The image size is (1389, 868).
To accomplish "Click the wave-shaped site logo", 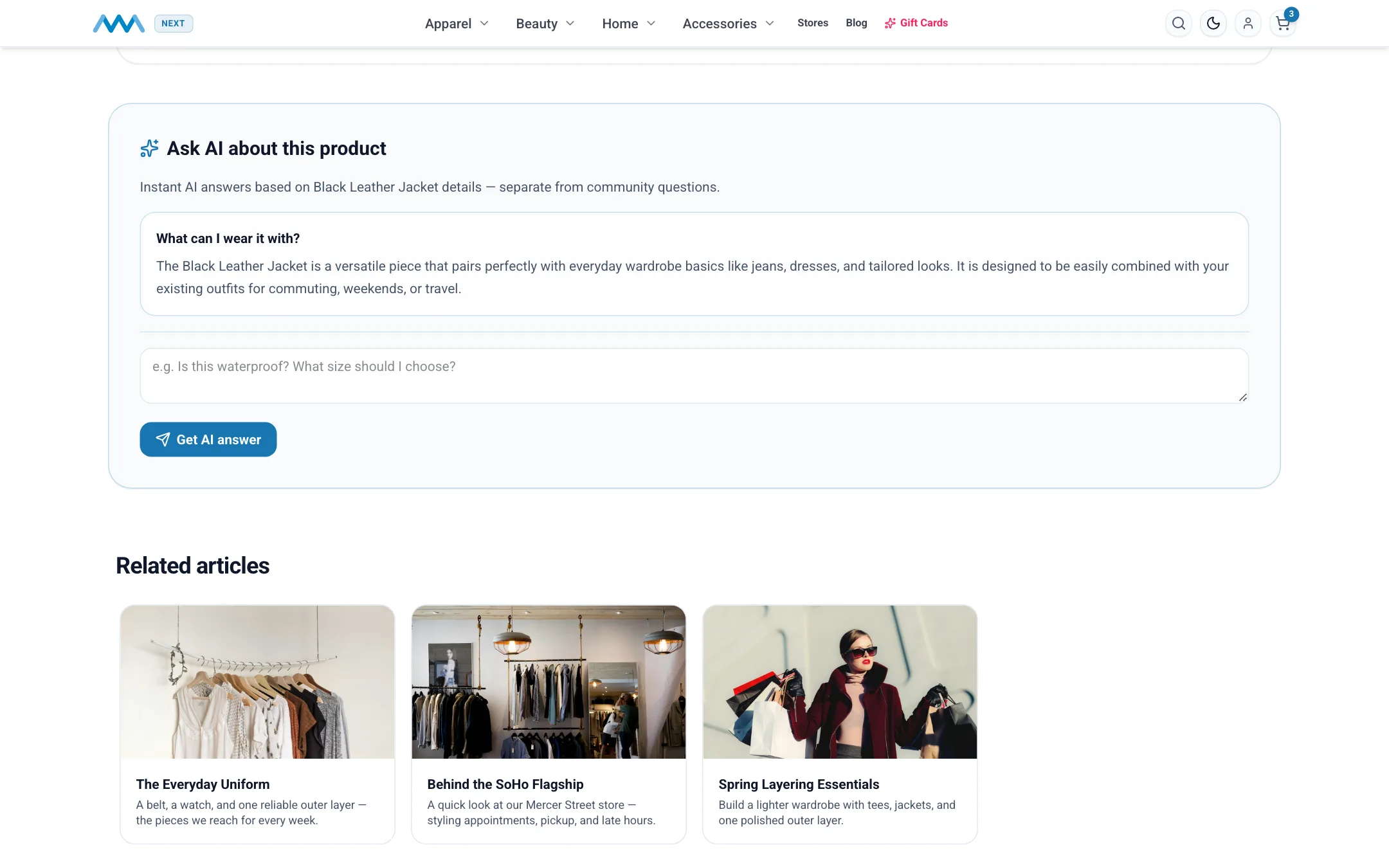I will pos(118,24).
